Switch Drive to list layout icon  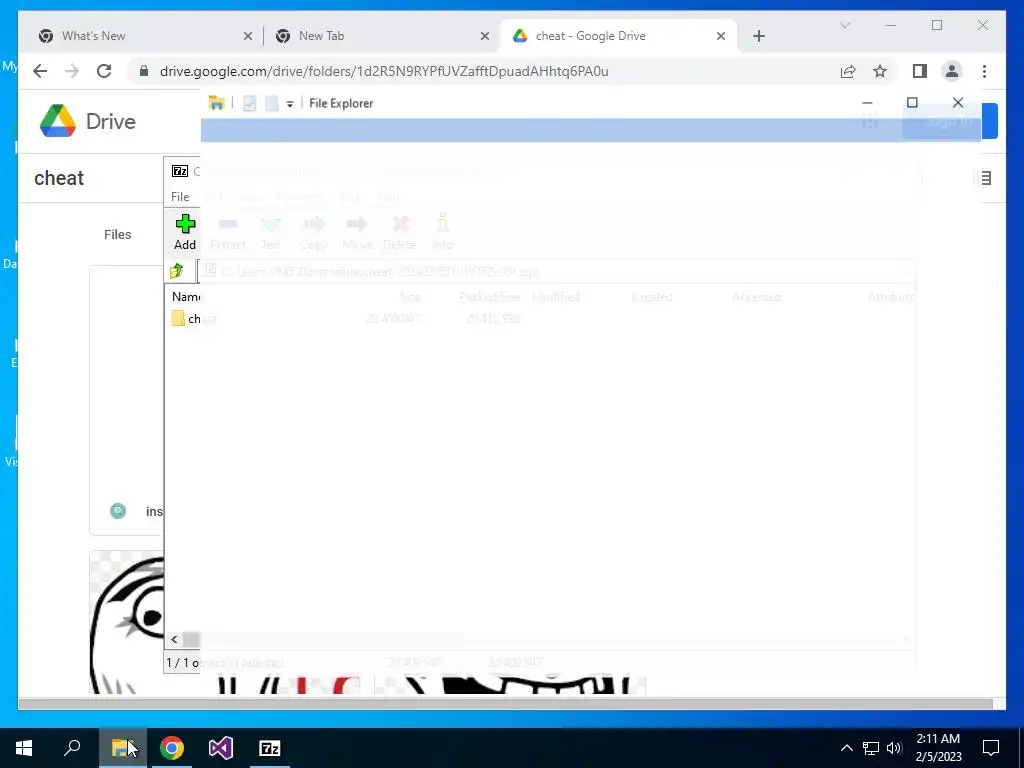coord(985,178)
